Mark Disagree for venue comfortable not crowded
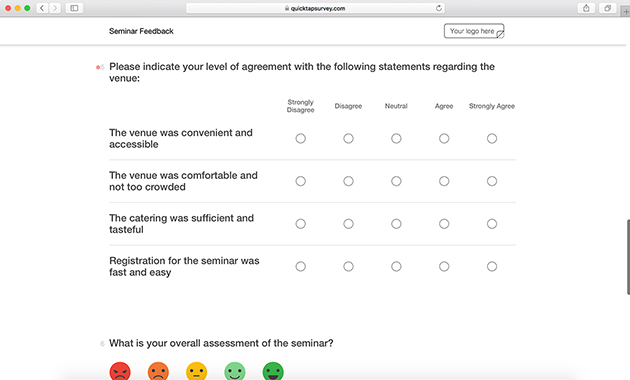630x380 pixels. [348, 181]
